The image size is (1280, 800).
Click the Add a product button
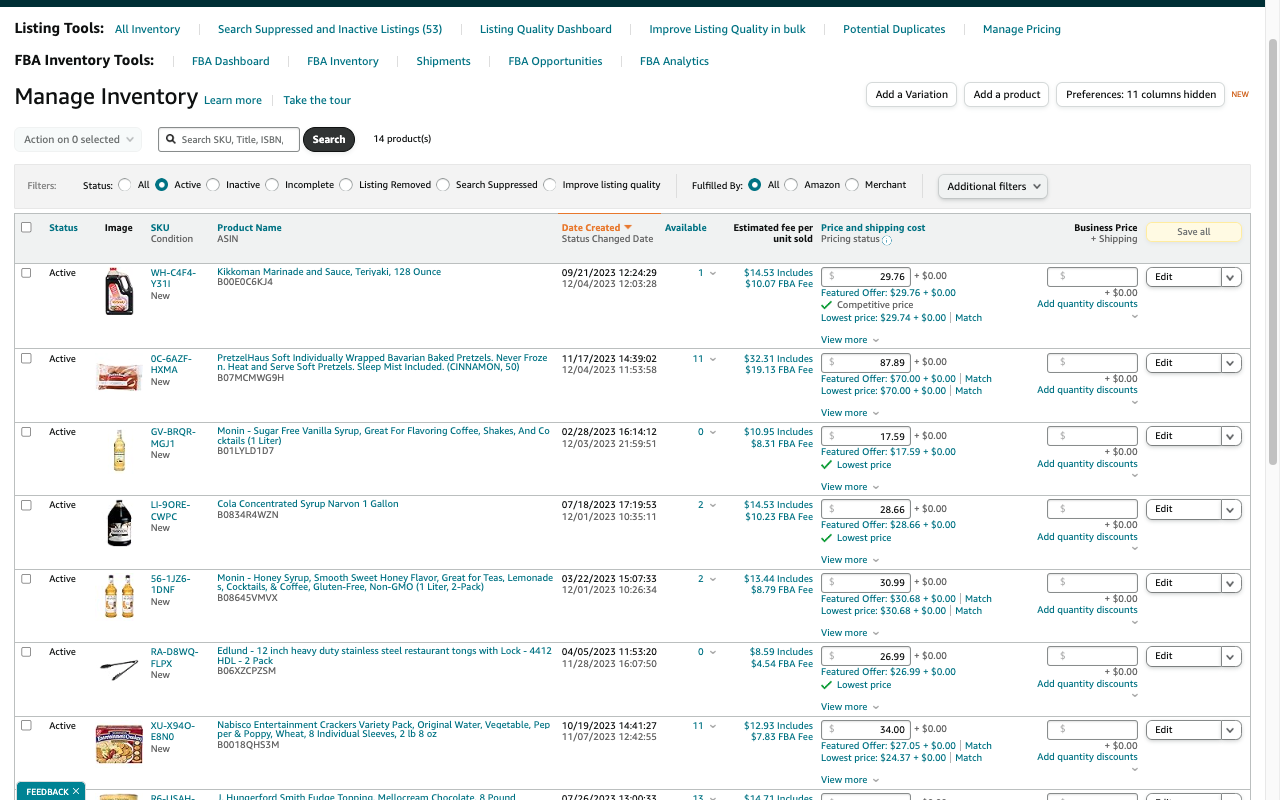[x=1007, y=95]
